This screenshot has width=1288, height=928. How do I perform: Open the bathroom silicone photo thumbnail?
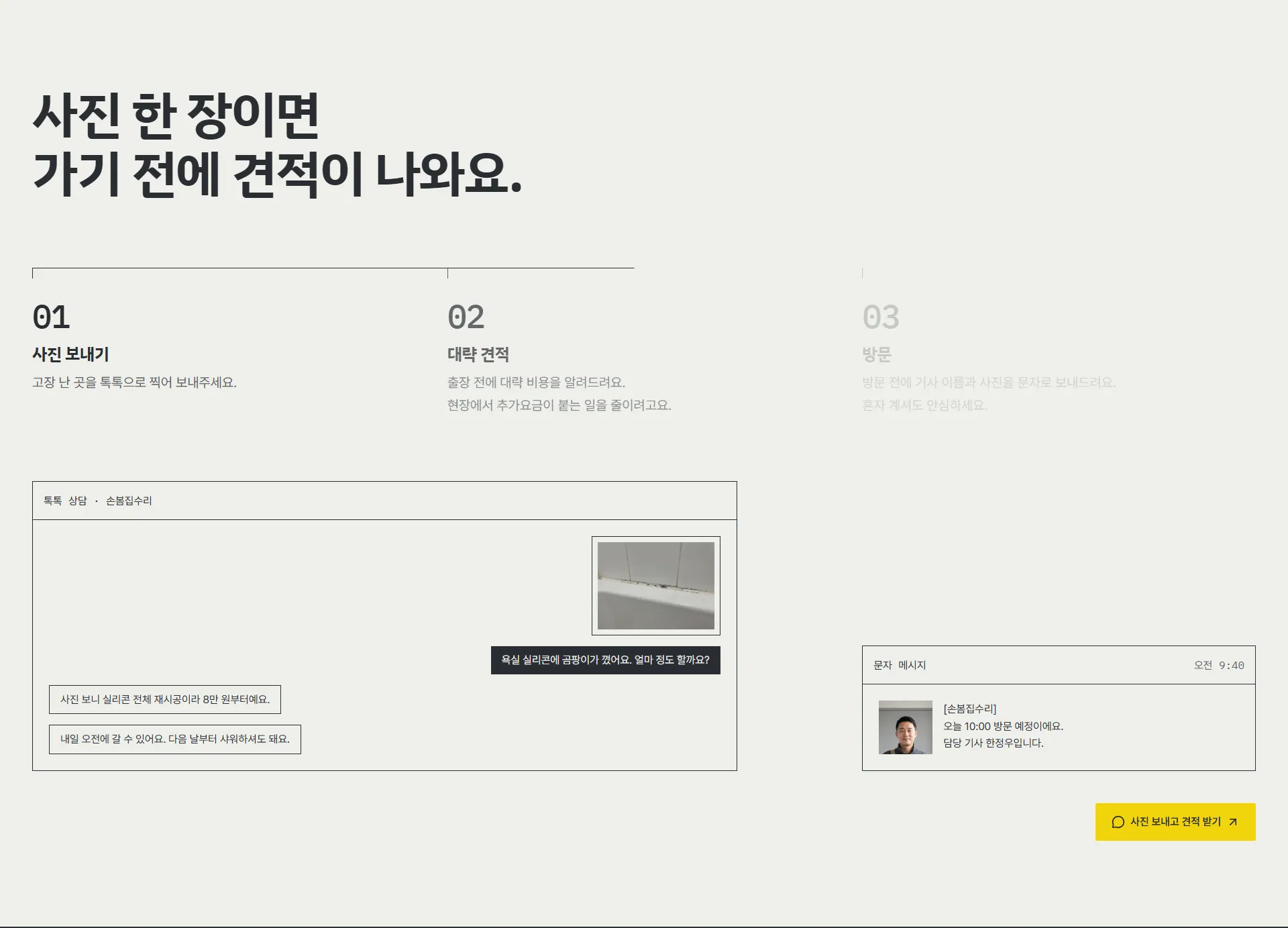coord(656,586)
